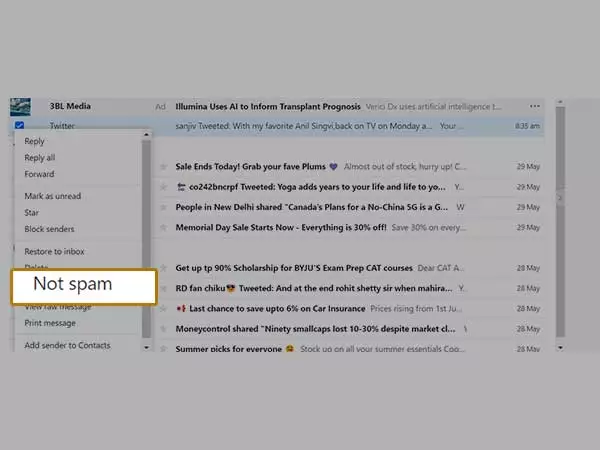Star the Sale Ends Today Plums email
This screenshot has height=450, width=600.
tap(163, 166)
